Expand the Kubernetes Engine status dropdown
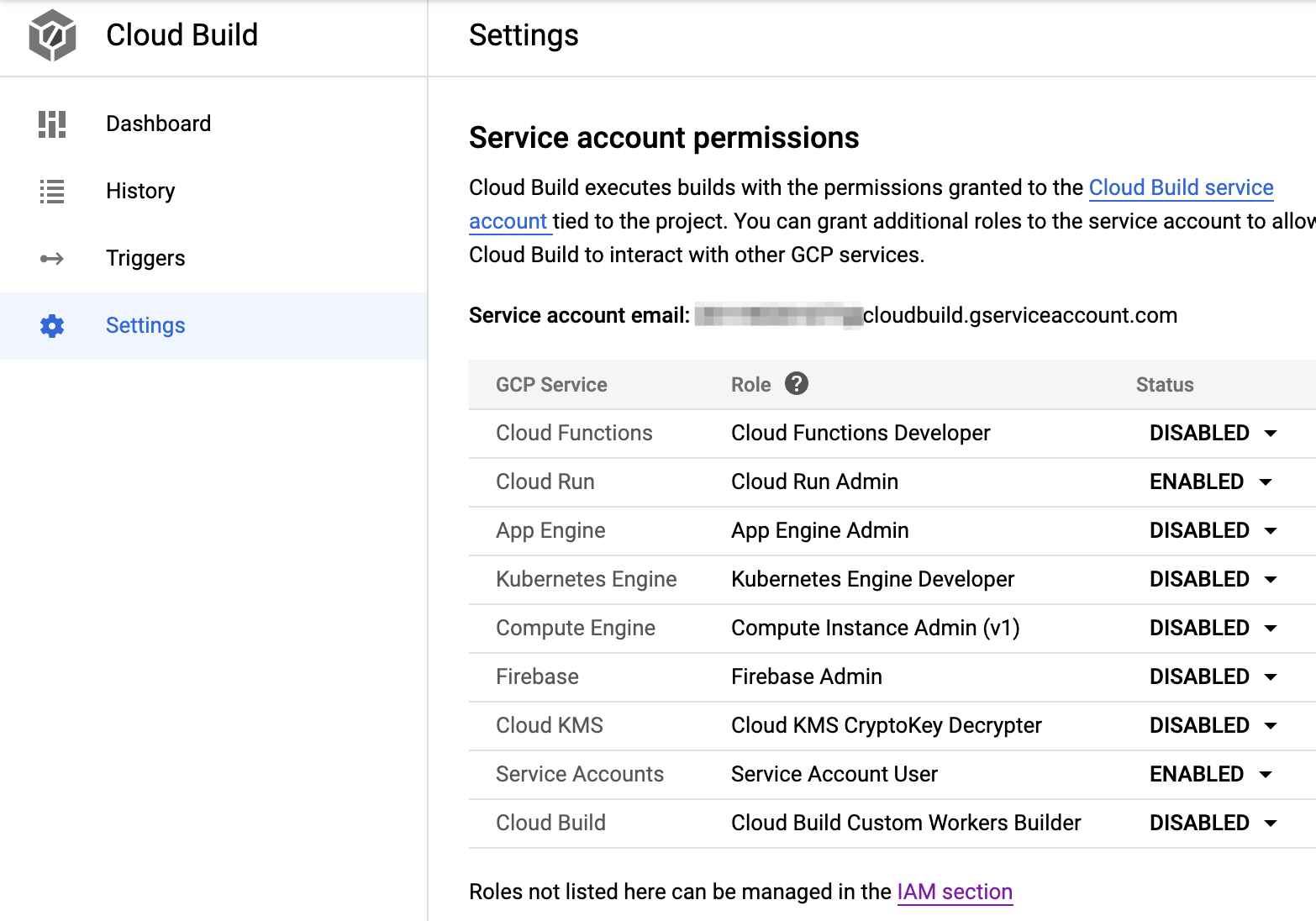The width and height of the screenshot is (1316, 921). (x=1213, y=579)
